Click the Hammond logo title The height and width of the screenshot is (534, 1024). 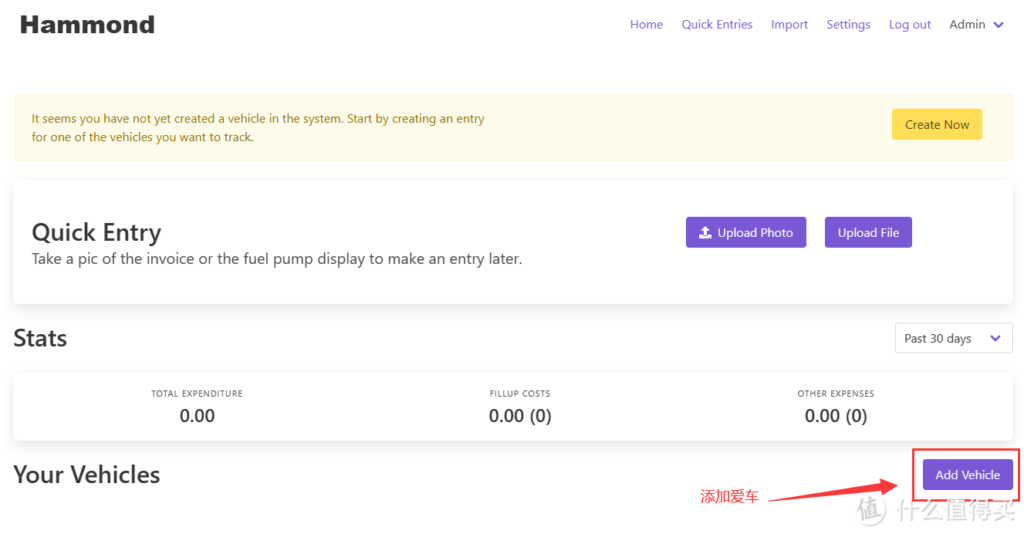[87, 25]
